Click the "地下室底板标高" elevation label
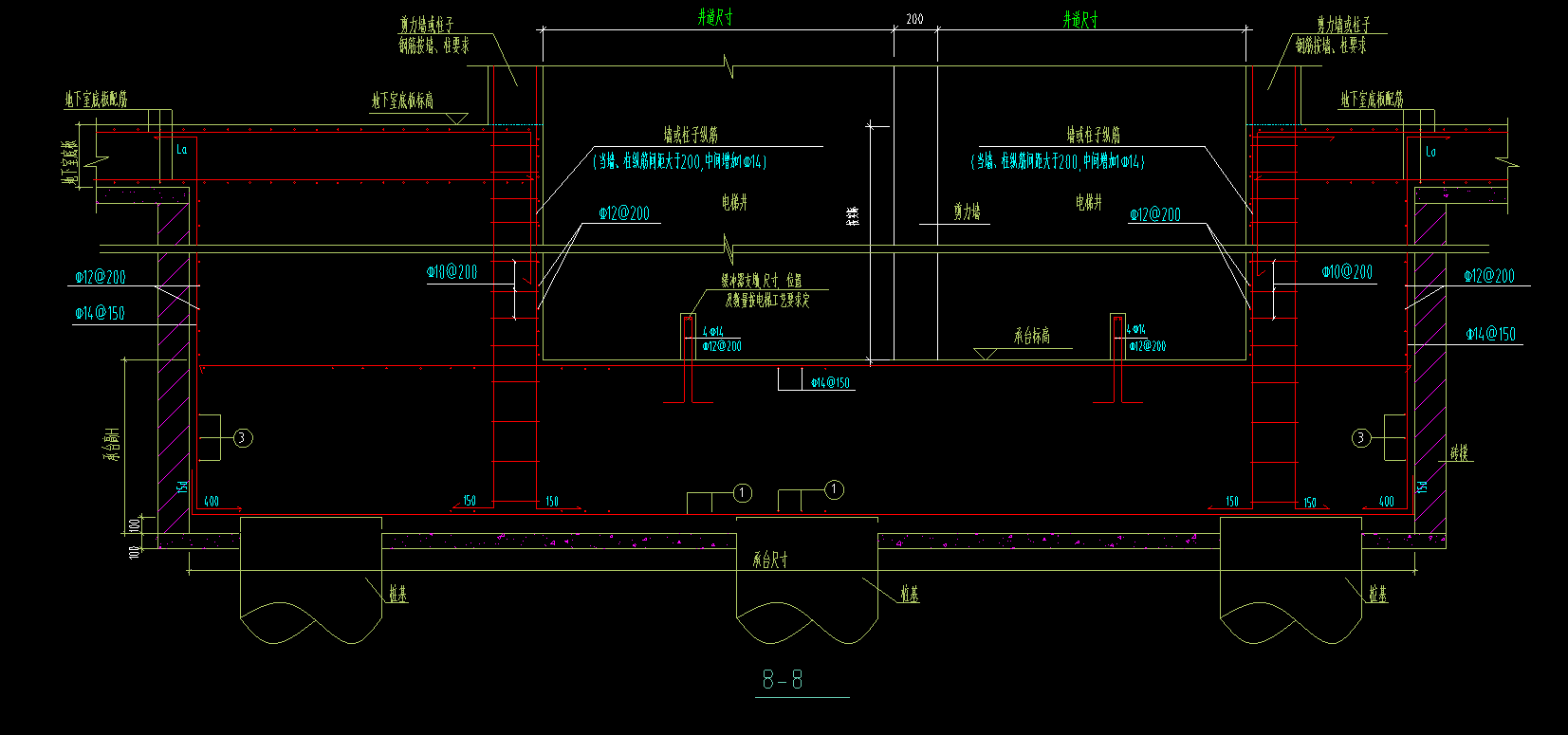The image size is (1568, 735). tap(402, 101)
